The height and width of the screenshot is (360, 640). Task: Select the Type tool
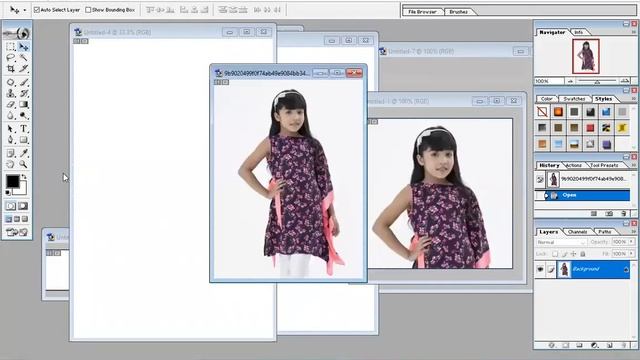click(24, 129)
